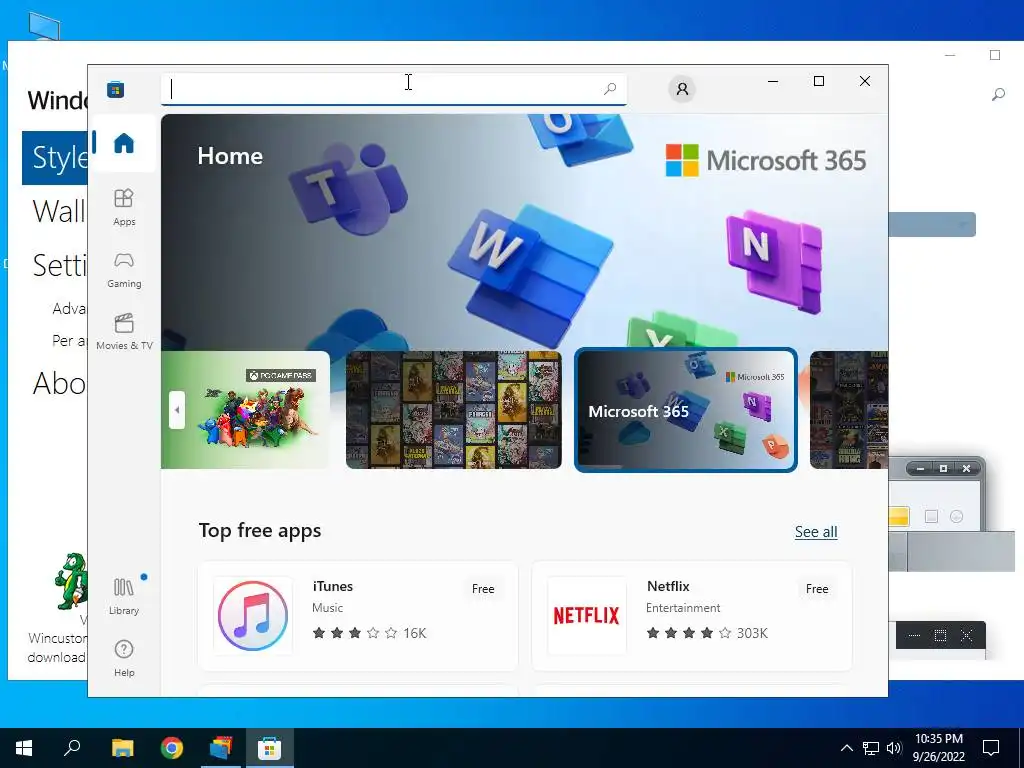The width and height of the screenshot is (1024, 768).
Task: Go to Home in Store sidebar
Action: coord(123,143)
